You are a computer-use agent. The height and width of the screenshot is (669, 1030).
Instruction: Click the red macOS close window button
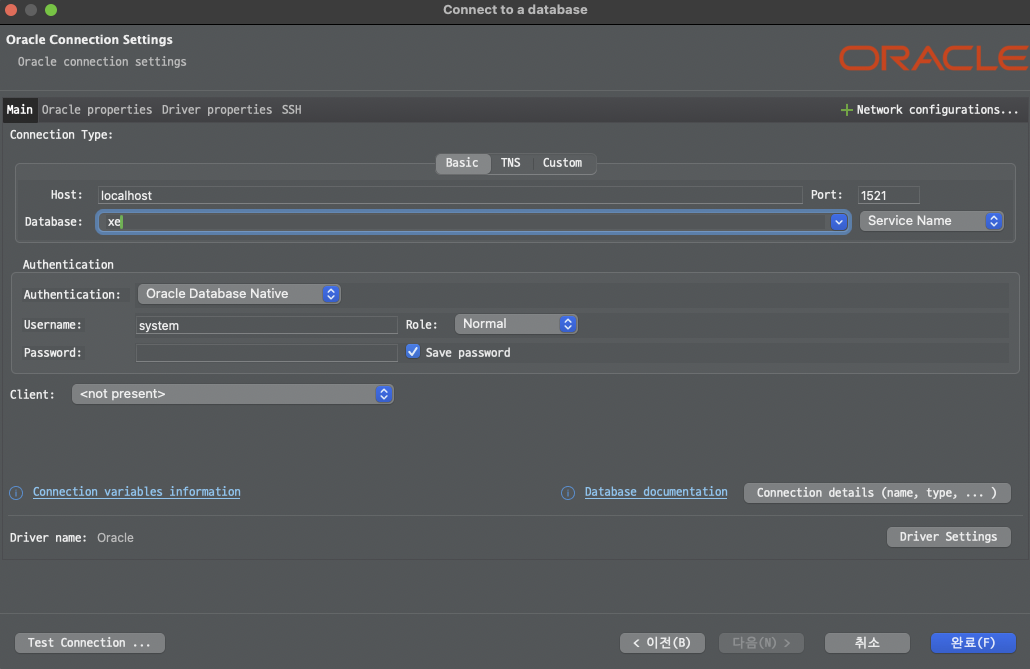pyautogui.click(x=11, y=10)
